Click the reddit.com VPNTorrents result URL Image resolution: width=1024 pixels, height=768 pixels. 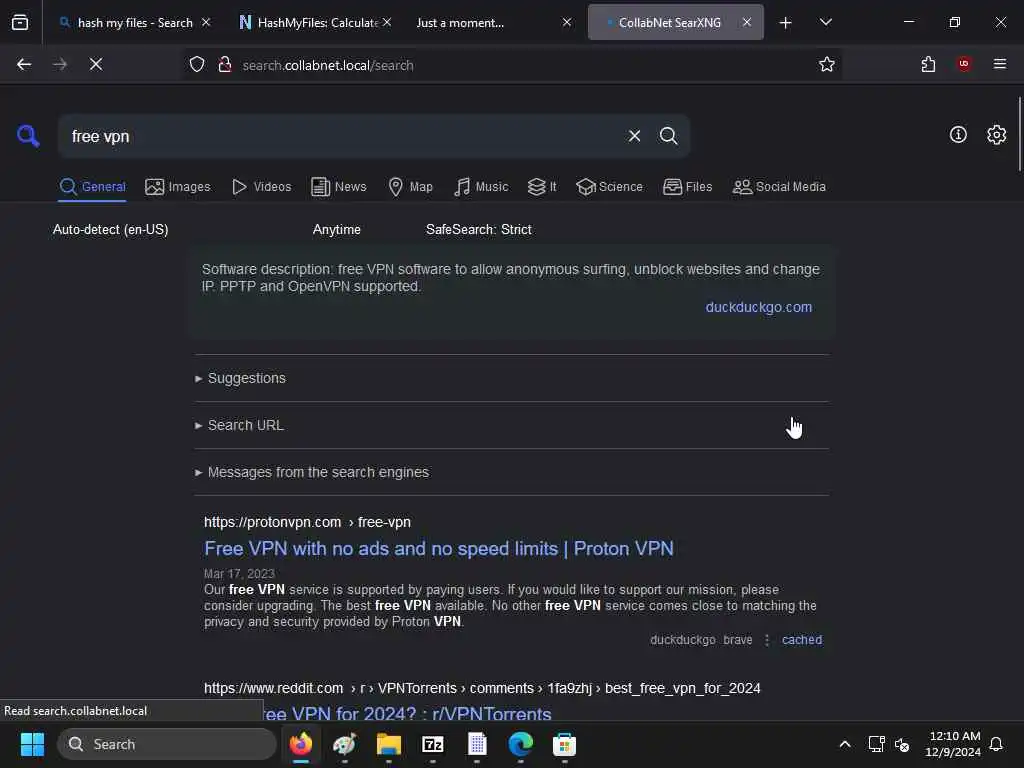point(482,688)
